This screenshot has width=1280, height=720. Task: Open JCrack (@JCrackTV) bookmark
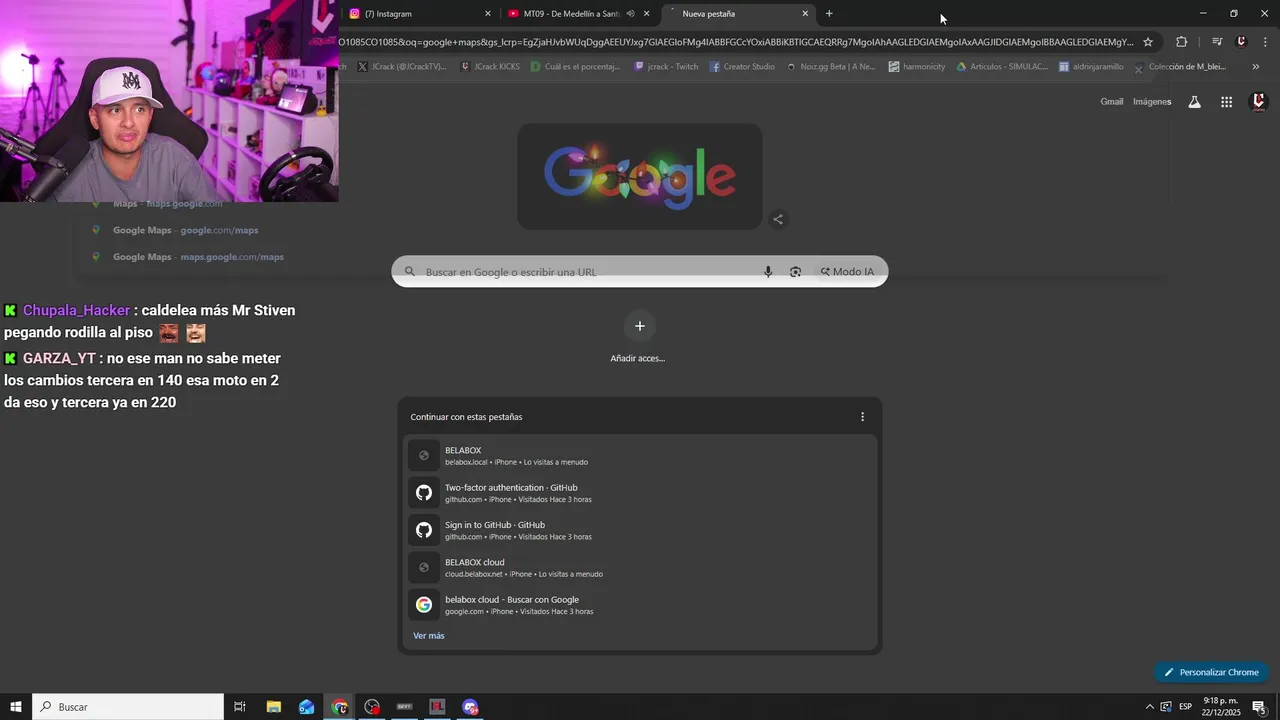(x=401, y=67)
